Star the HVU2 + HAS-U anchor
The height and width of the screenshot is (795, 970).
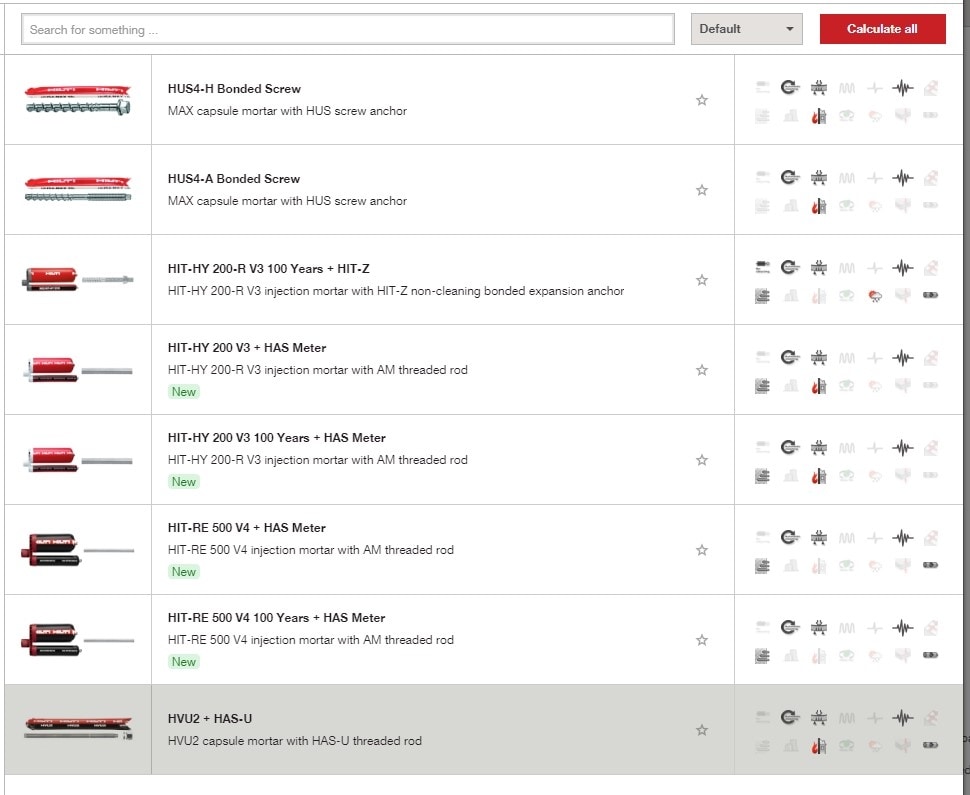tap(702, 730)
